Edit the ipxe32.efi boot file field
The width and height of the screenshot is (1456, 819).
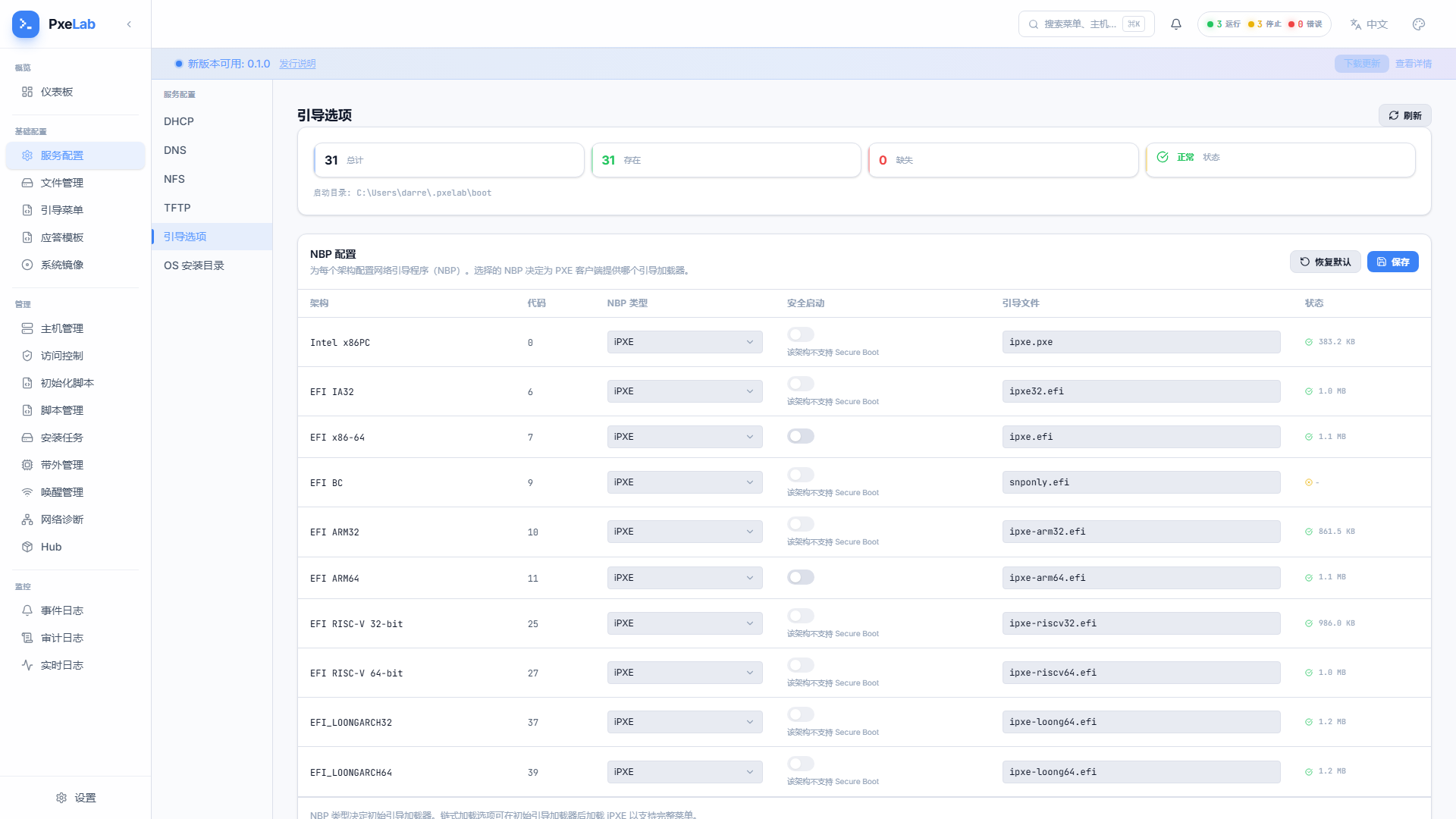coord(1141,391)
